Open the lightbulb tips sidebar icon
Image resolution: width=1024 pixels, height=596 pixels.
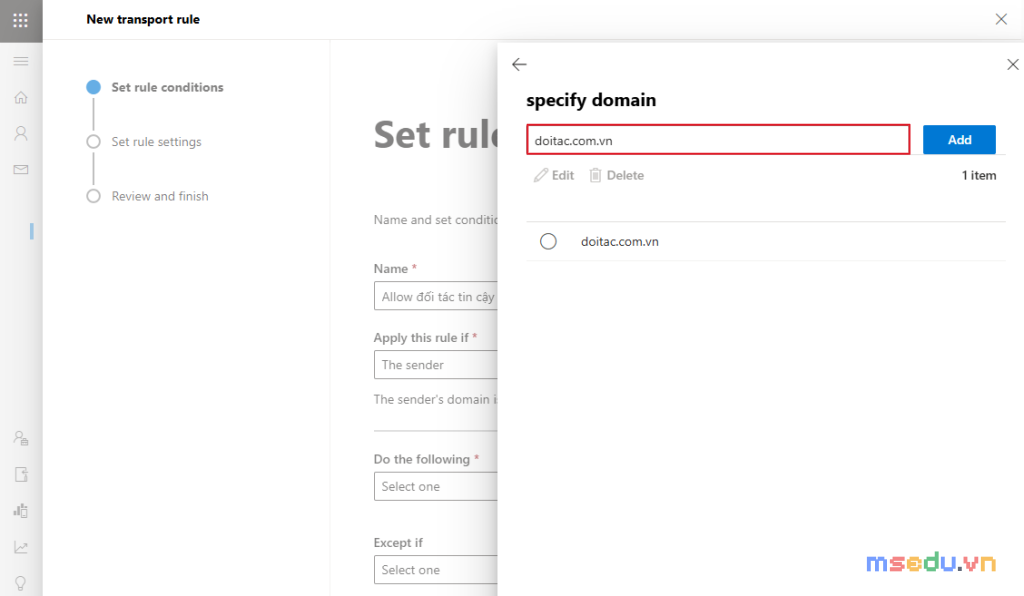point(21,583)
